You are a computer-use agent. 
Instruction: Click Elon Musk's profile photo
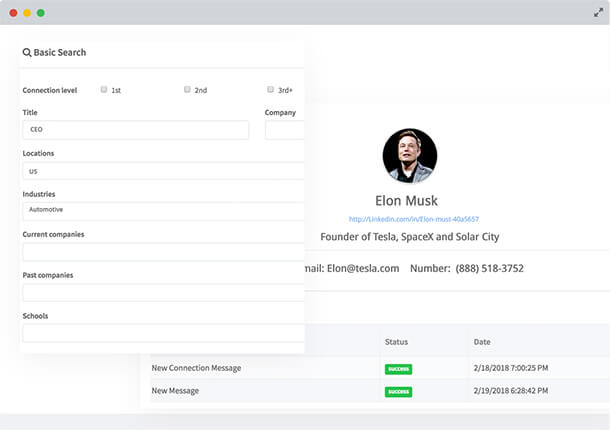pyautogui.click(x=410, y=156)
